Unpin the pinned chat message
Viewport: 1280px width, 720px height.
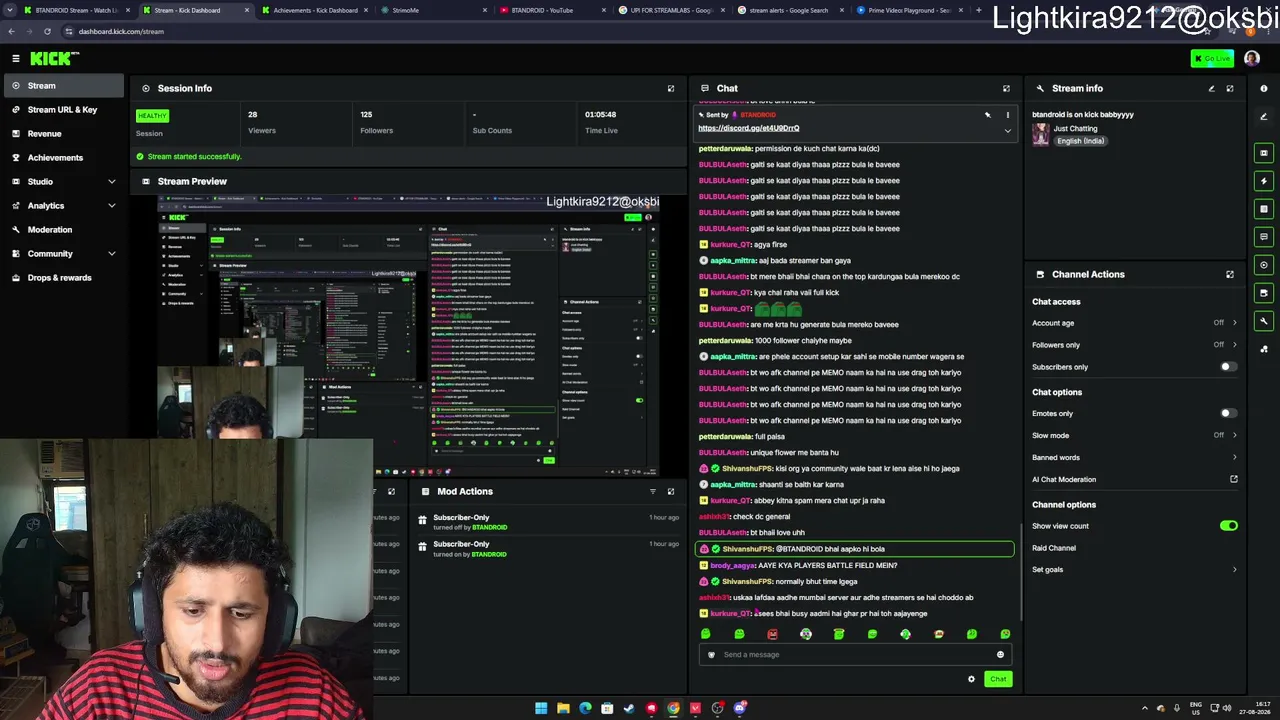click(987, 115)
